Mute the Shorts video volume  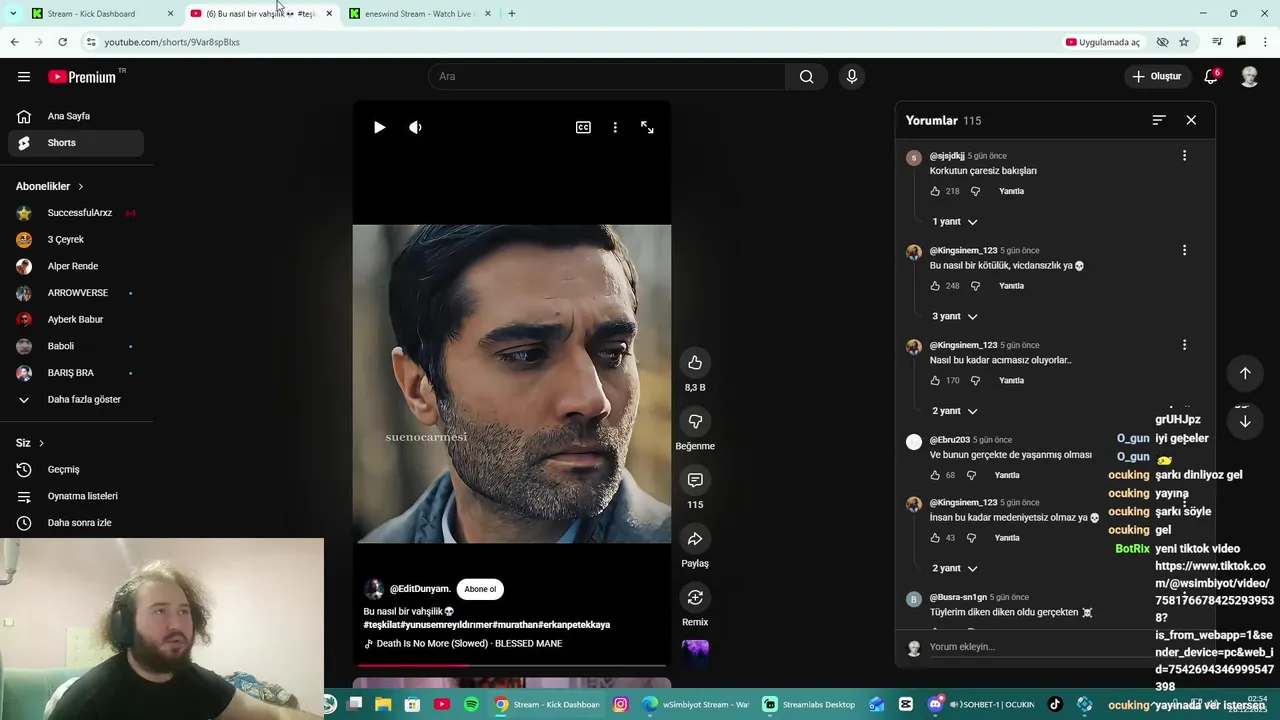click(x=415, y=127)
